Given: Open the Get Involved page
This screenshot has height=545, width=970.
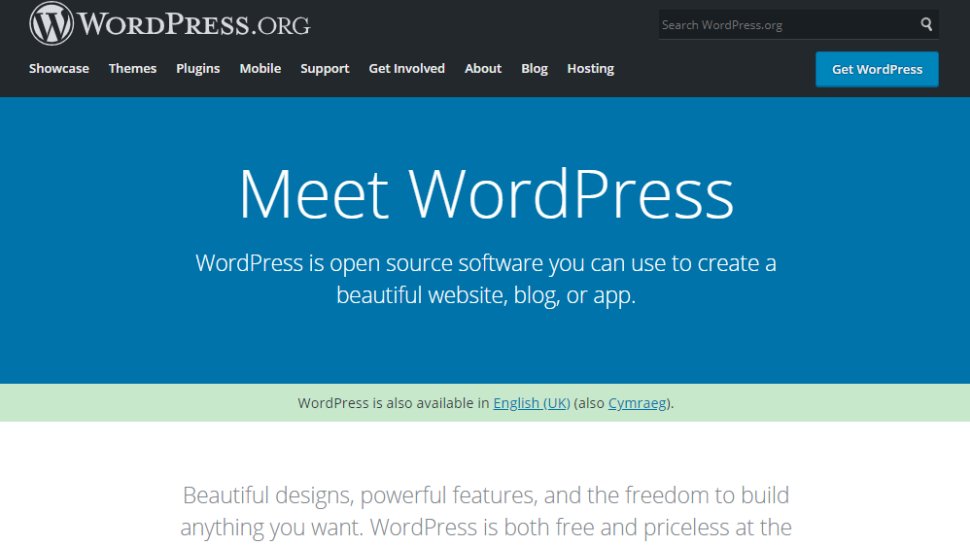Looking at the screenshot, I should tap(406, 69).
